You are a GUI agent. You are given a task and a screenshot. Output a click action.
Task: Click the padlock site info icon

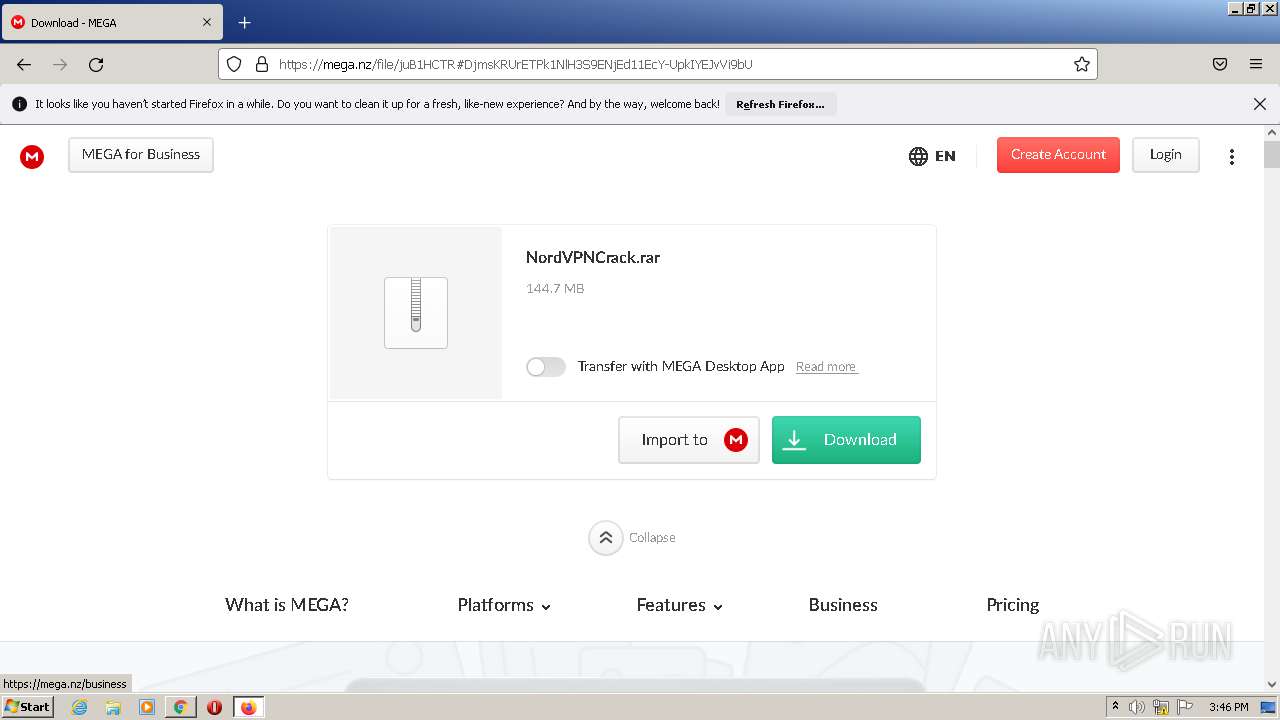tap(262, 64)
